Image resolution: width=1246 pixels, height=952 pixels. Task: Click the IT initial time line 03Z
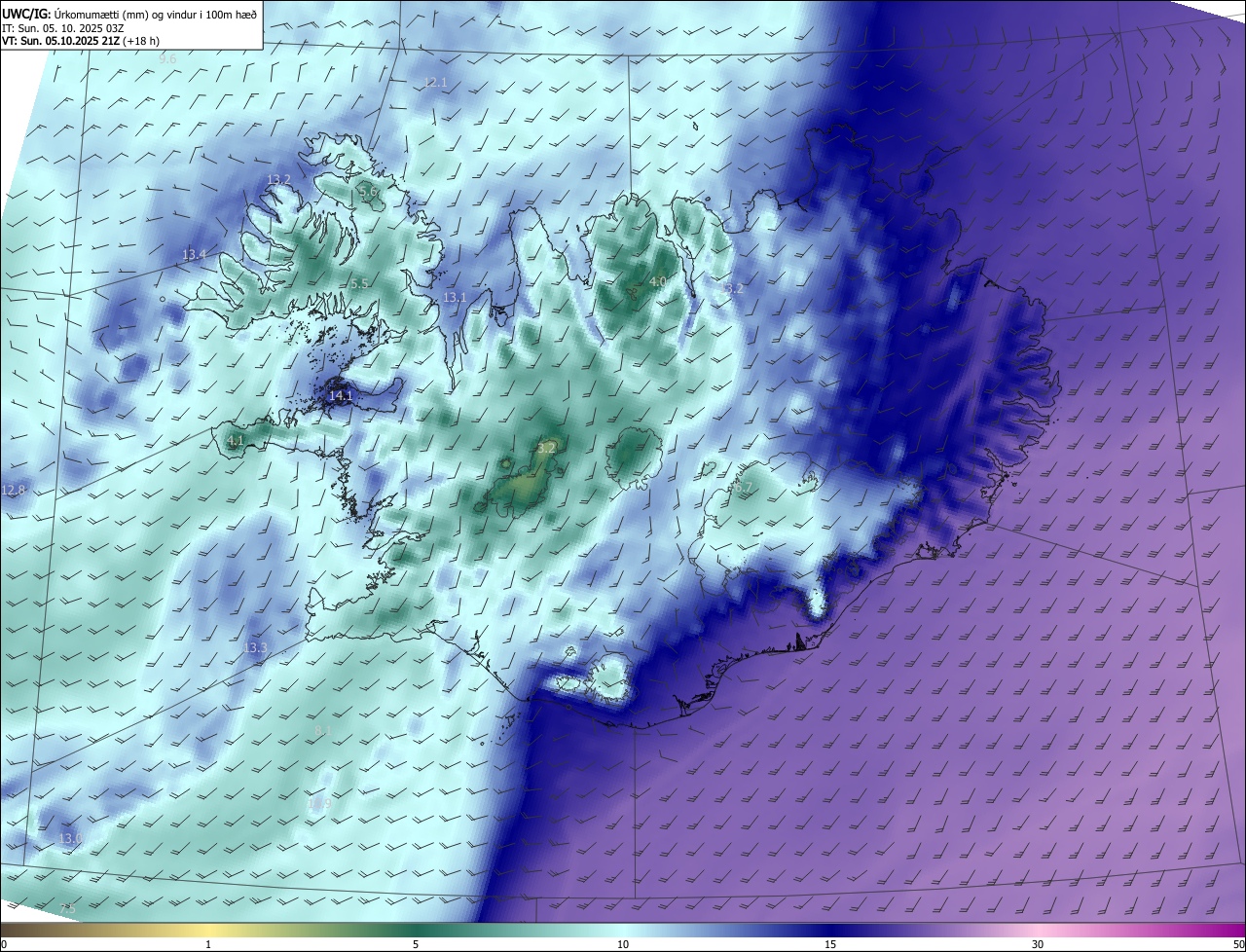[x=62, y=27]
